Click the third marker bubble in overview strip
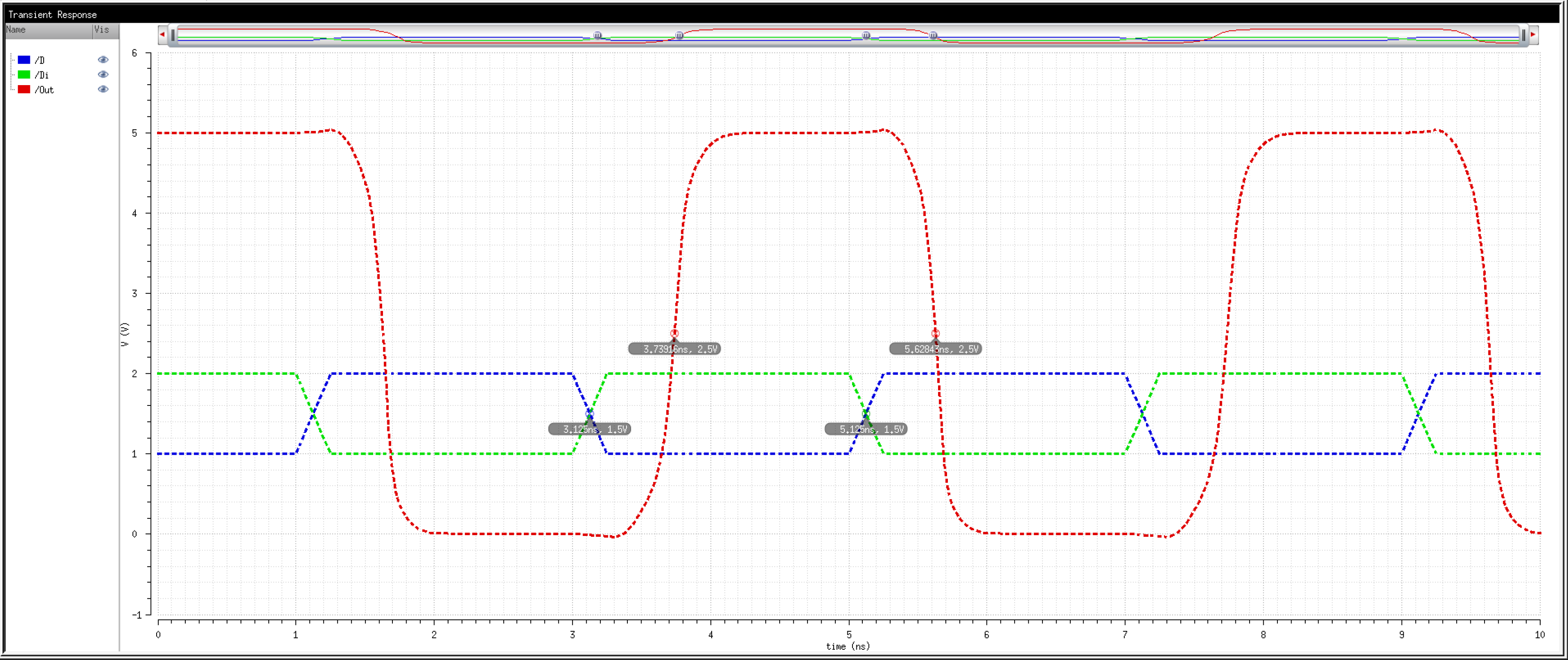 (x=866, y=35)
